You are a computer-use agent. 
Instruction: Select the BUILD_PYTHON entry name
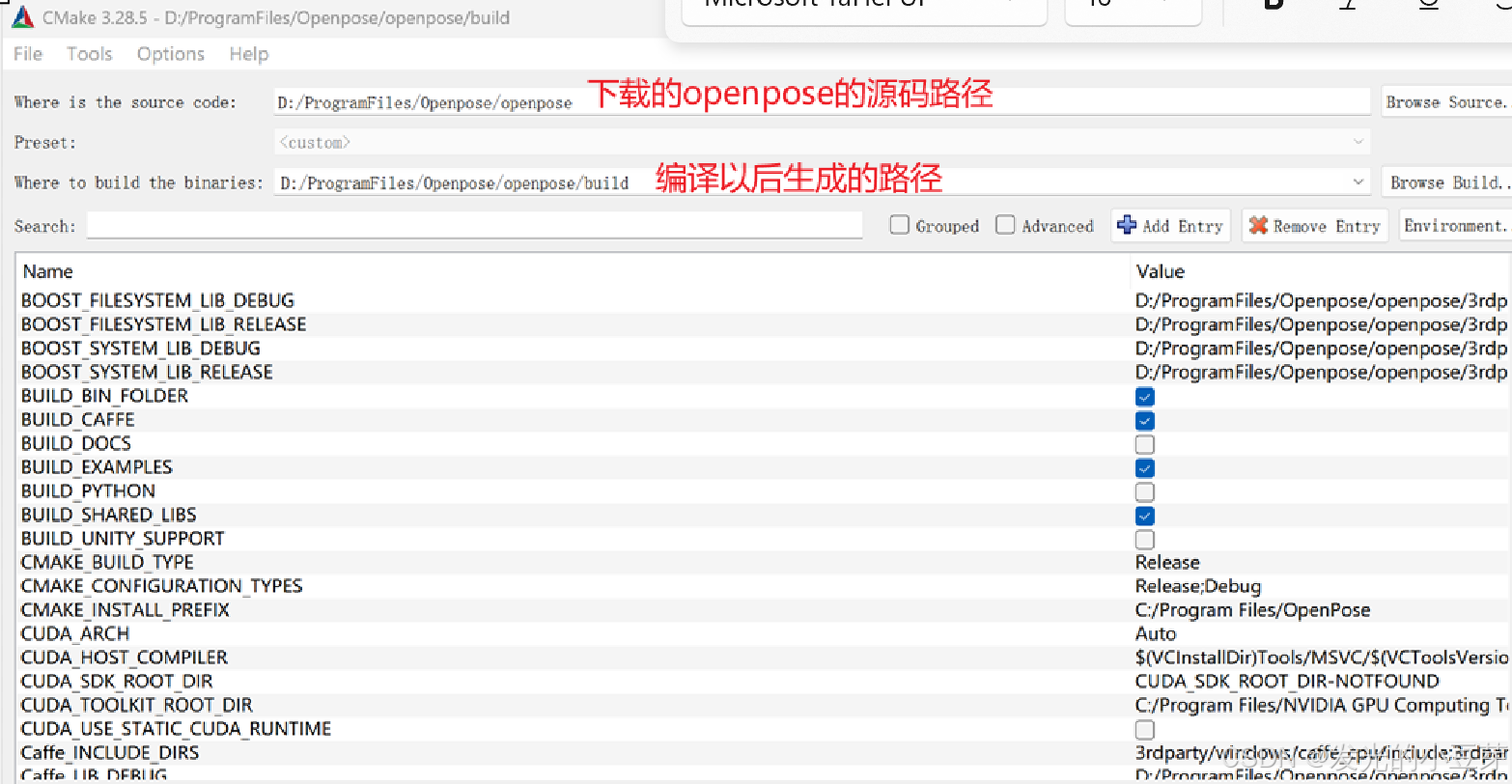88,490
